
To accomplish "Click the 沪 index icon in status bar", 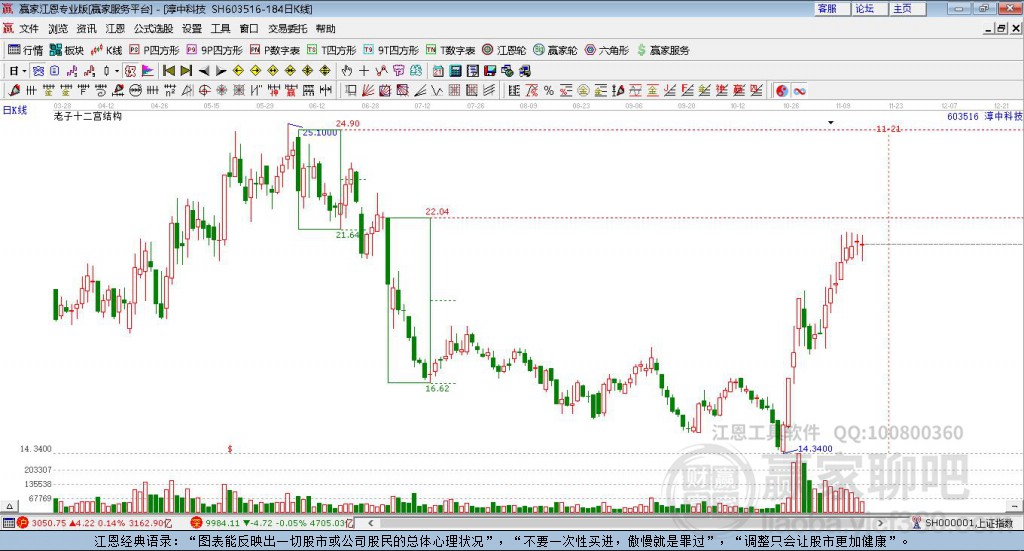I will point(23,523).
